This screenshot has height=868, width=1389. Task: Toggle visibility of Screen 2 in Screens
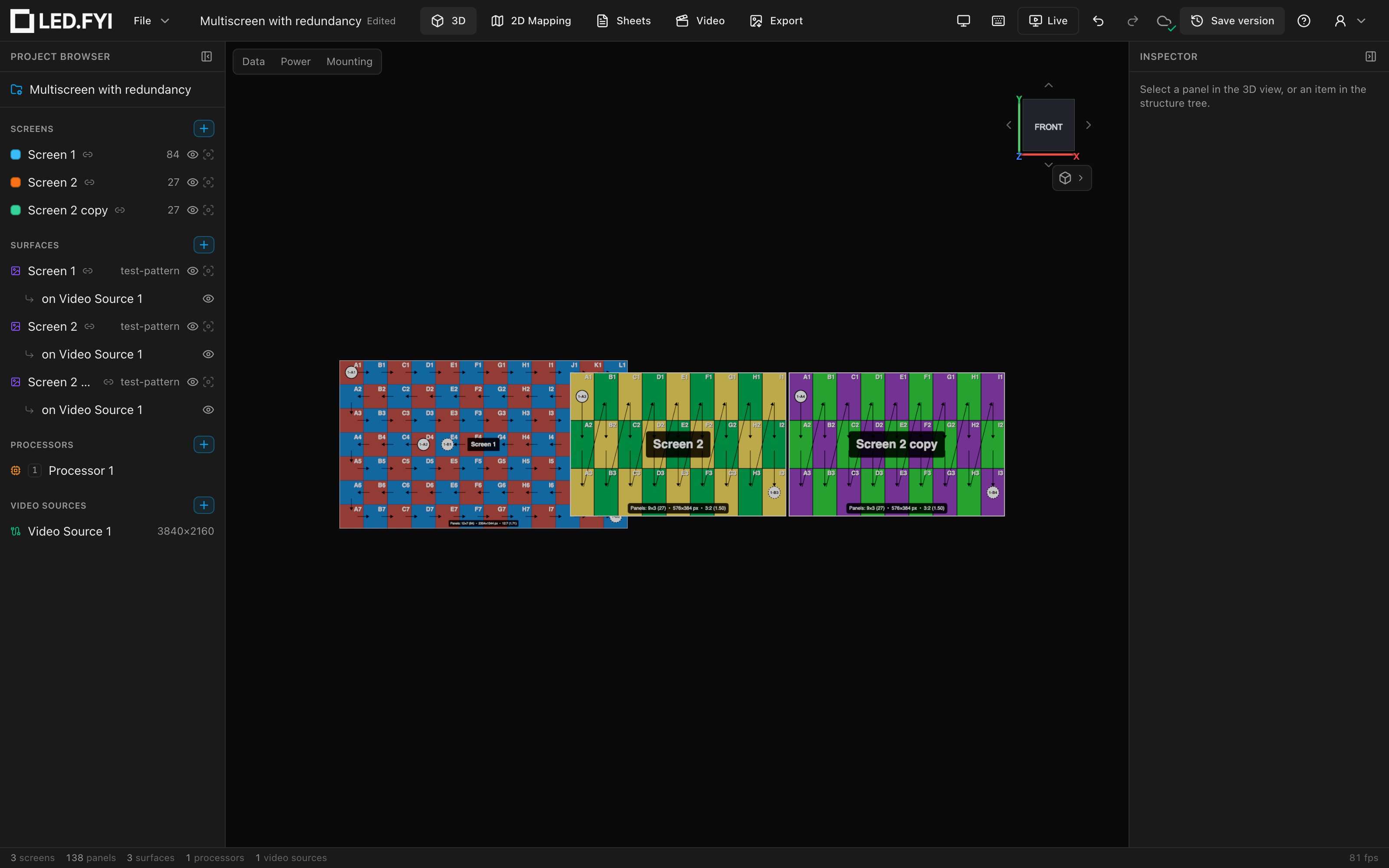coord(193,182)
